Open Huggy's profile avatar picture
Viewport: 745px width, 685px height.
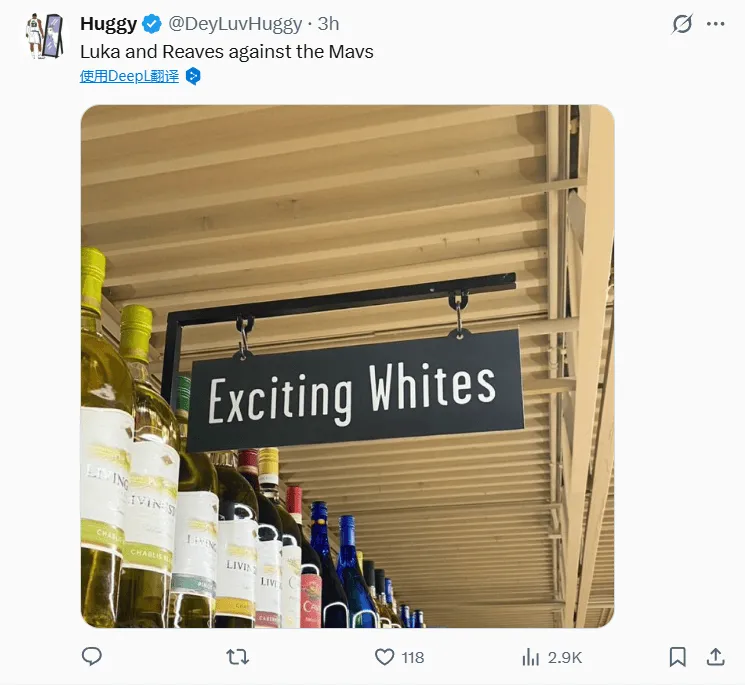point(43,37)
